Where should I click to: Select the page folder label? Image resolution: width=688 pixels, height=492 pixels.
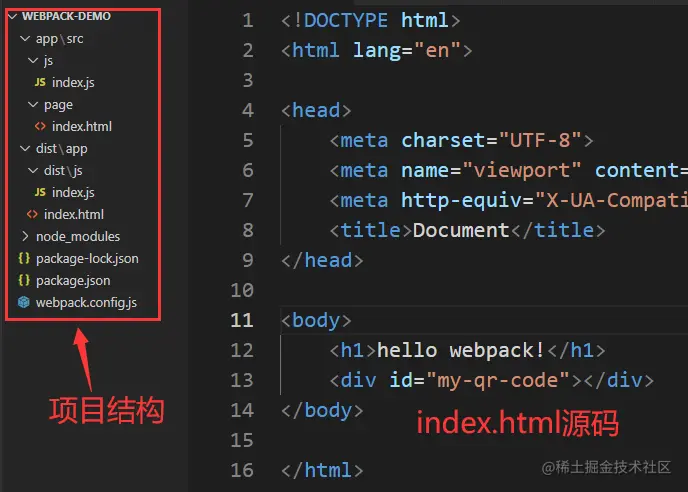[x=58, y=105]
